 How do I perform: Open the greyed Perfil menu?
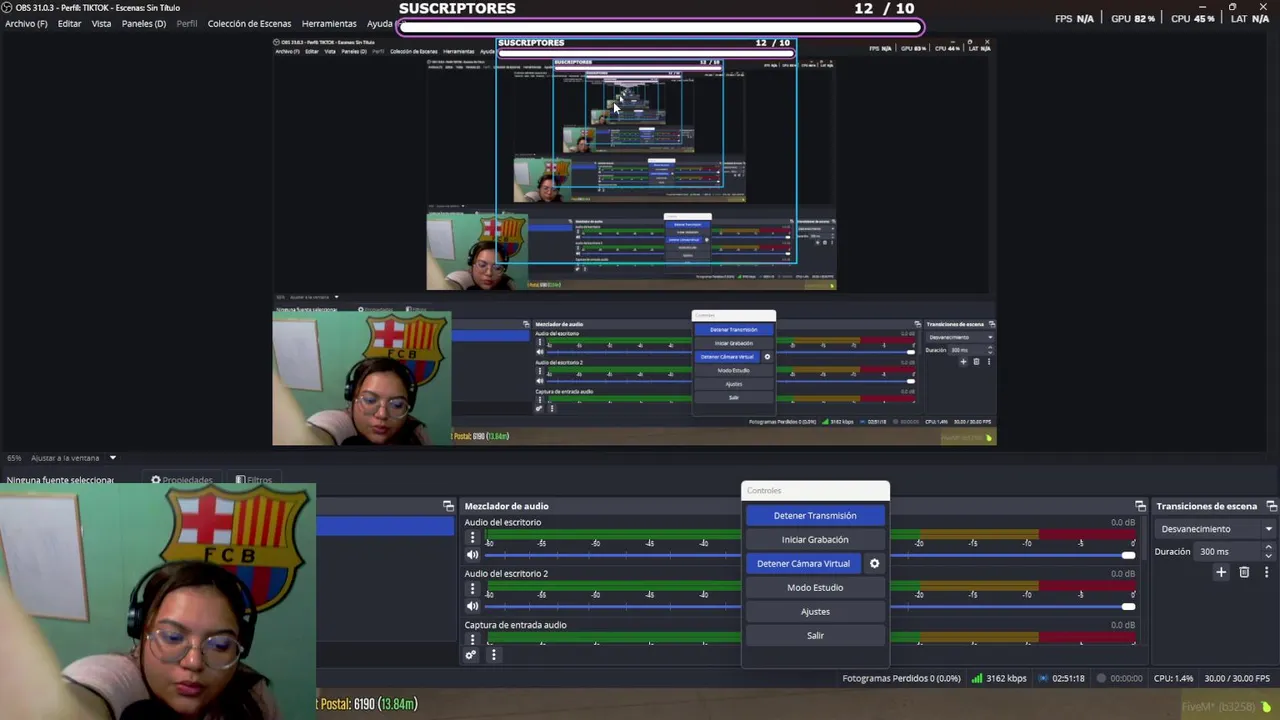click(187, 23)
